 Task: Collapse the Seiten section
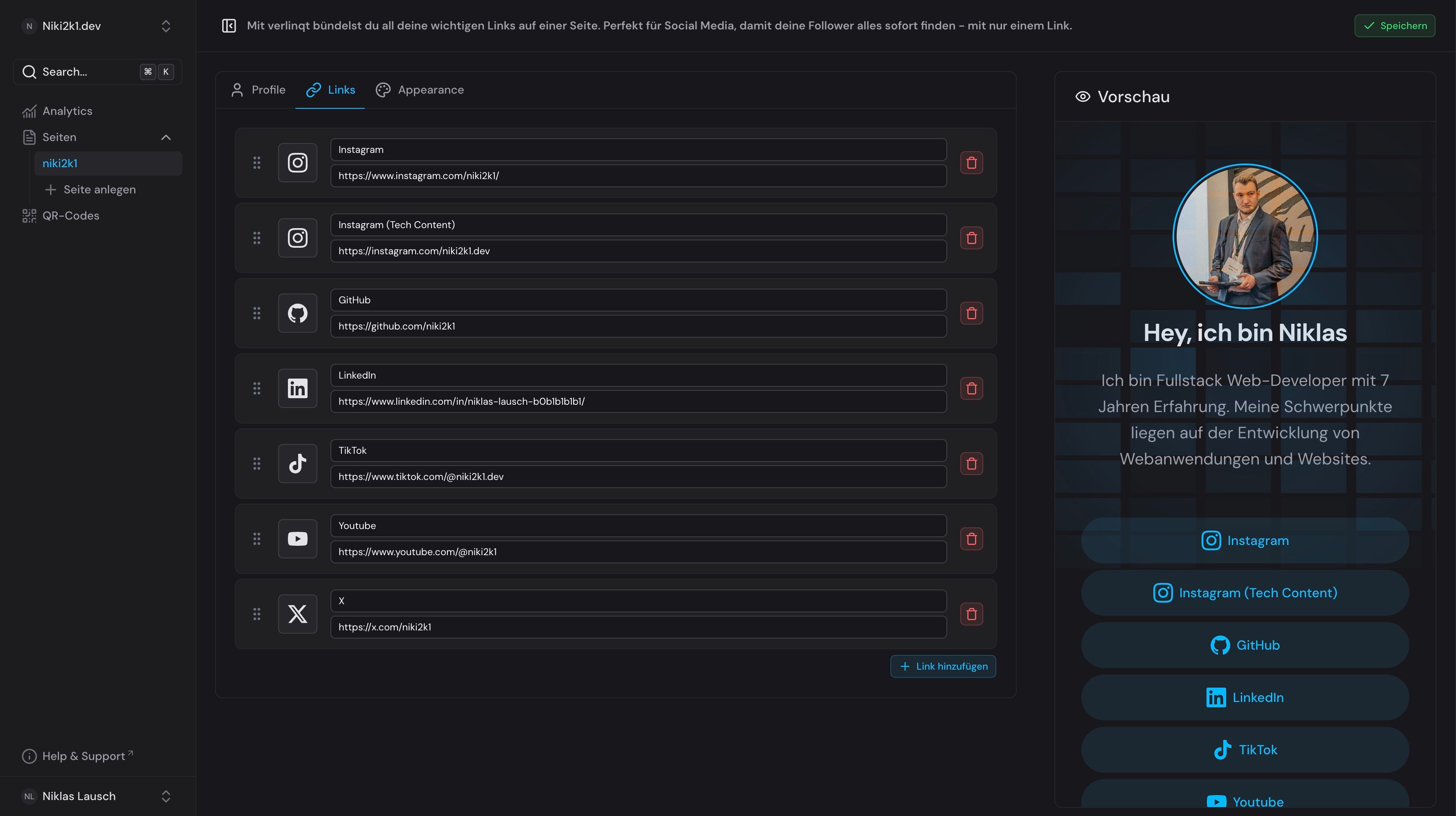coord(166,137)
